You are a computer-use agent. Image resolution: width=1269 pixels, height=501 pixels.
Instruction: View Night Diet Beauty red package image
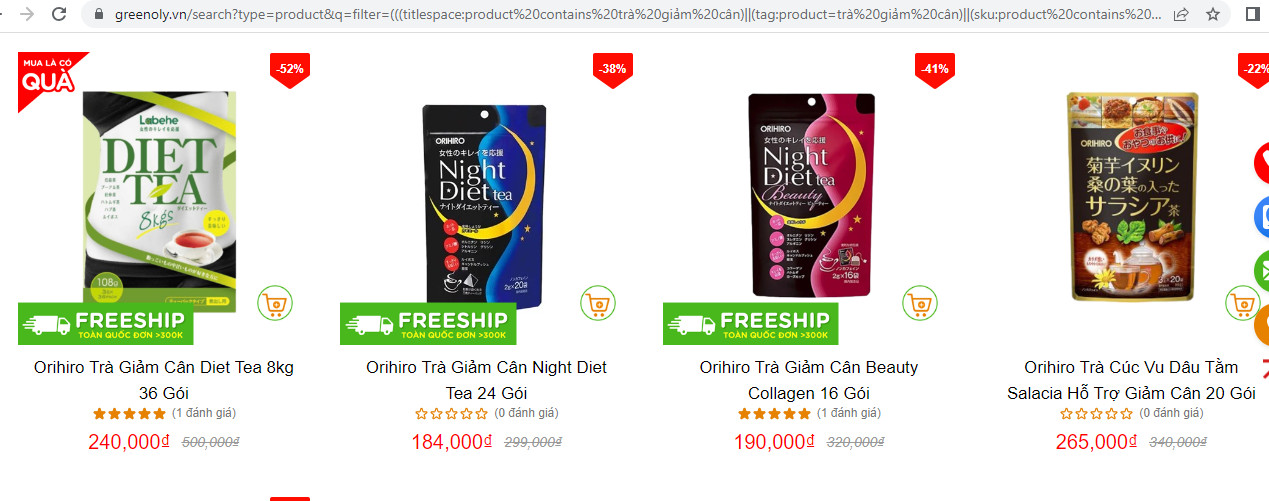pos(812,195)
